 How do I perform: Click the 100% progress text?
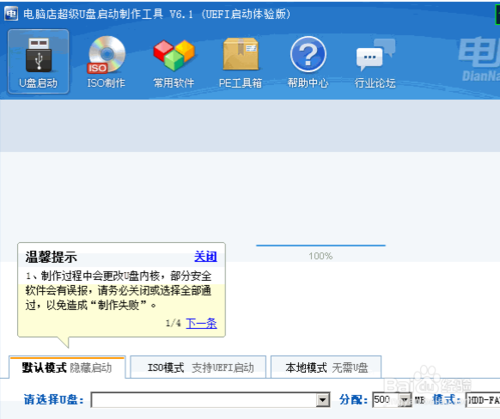(320, 256)
